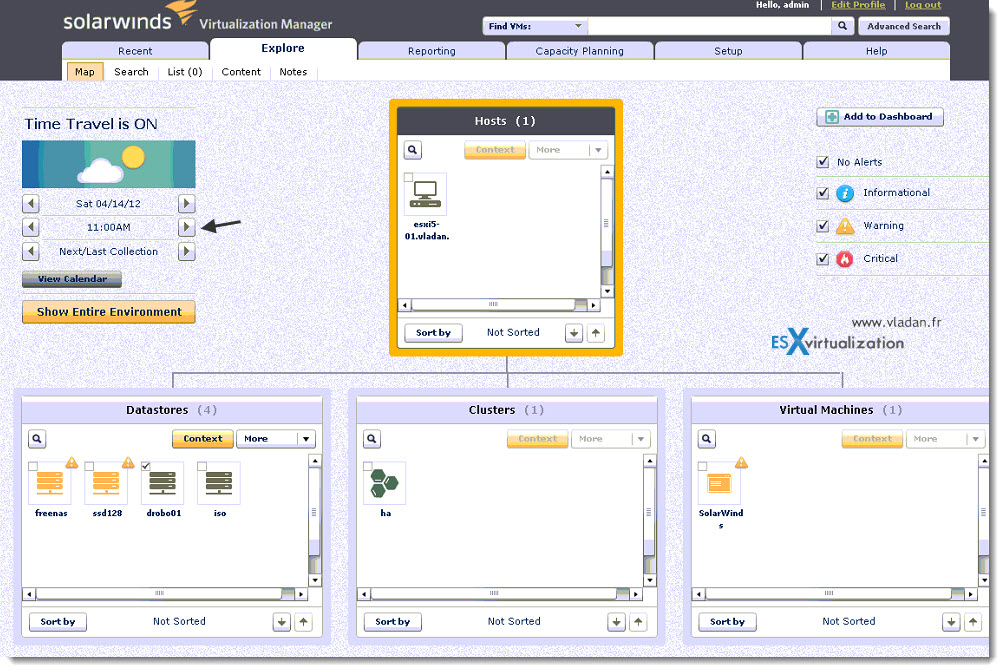The width and height of the screenshot is (1004, 672).
Task: Select the ssd128 datastore icon
Action: (107, 484)
